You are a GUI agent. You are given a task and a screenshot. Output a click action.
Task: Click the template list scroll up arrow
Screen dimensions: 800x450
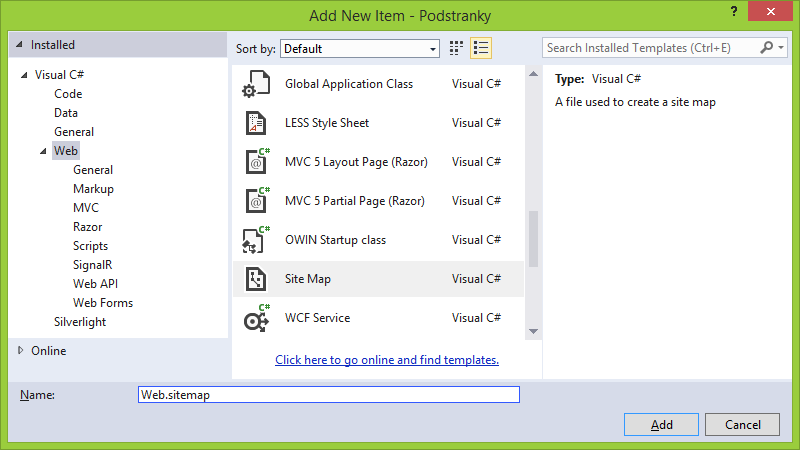533,74
